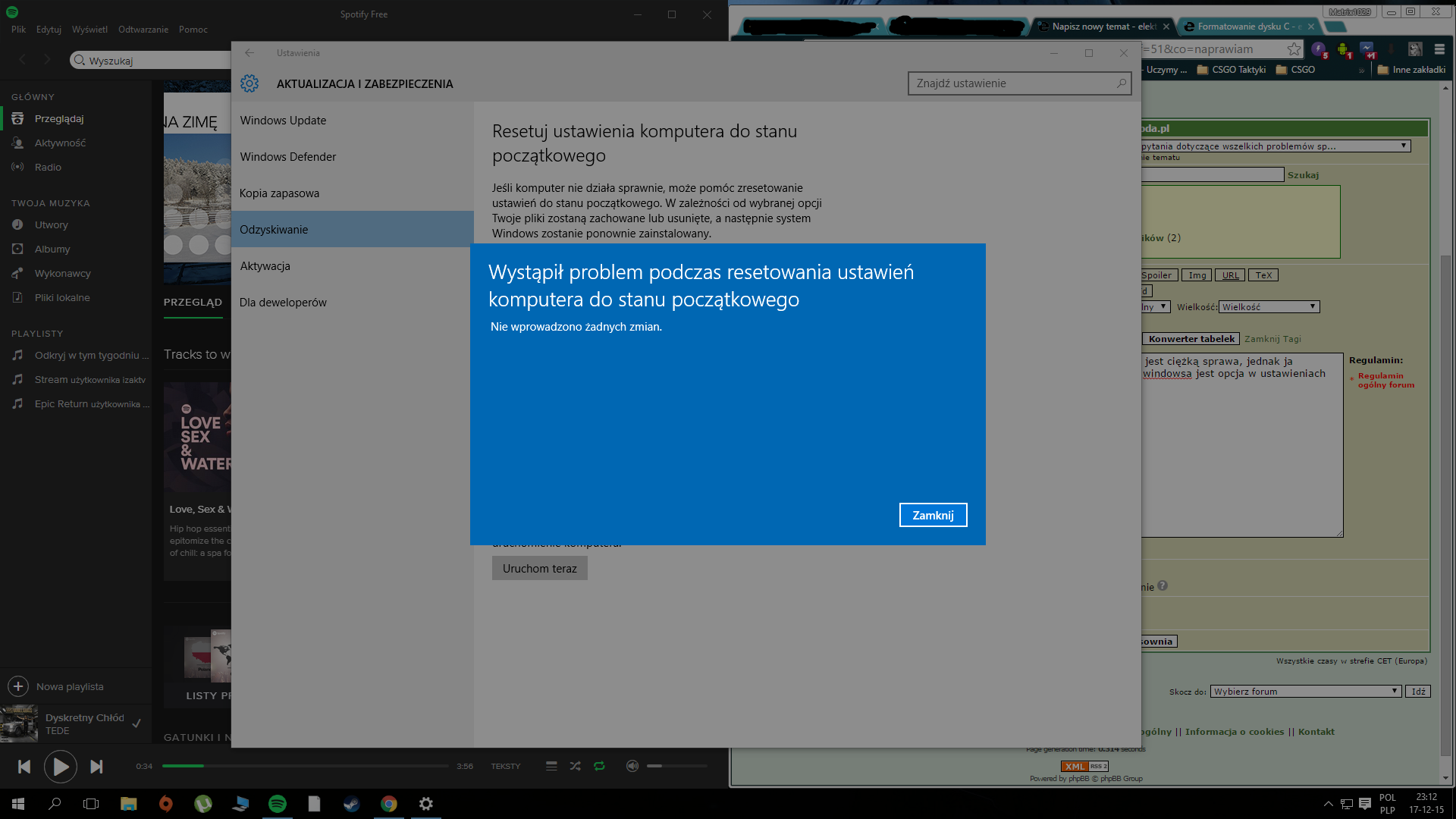The height and width of the screenshot is (819, 1456).
Task: Click the Spotify play button
Action: pos(60,767)
